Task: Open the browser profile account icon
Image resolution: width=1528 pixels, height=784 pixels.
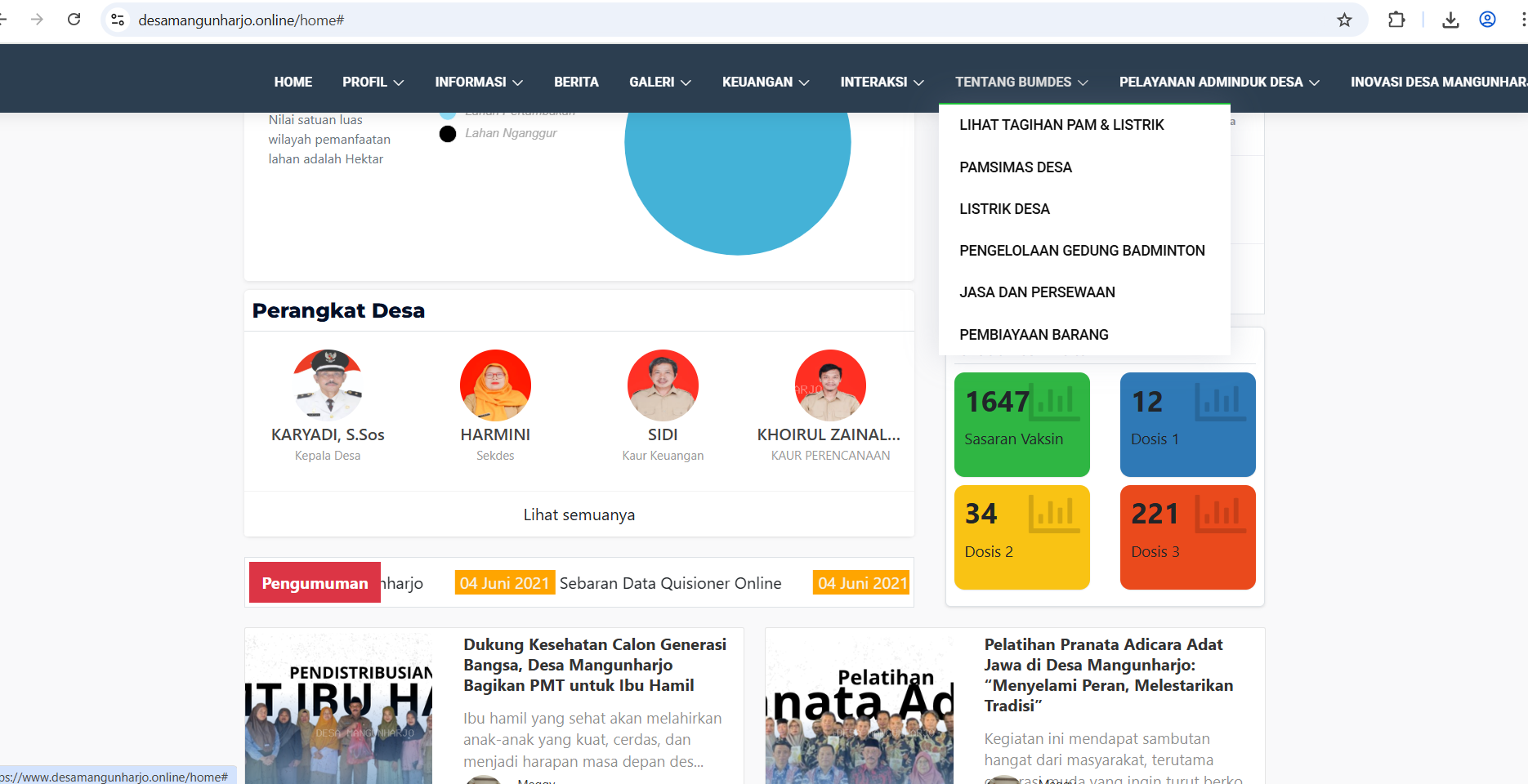Action: point(1487,20)
